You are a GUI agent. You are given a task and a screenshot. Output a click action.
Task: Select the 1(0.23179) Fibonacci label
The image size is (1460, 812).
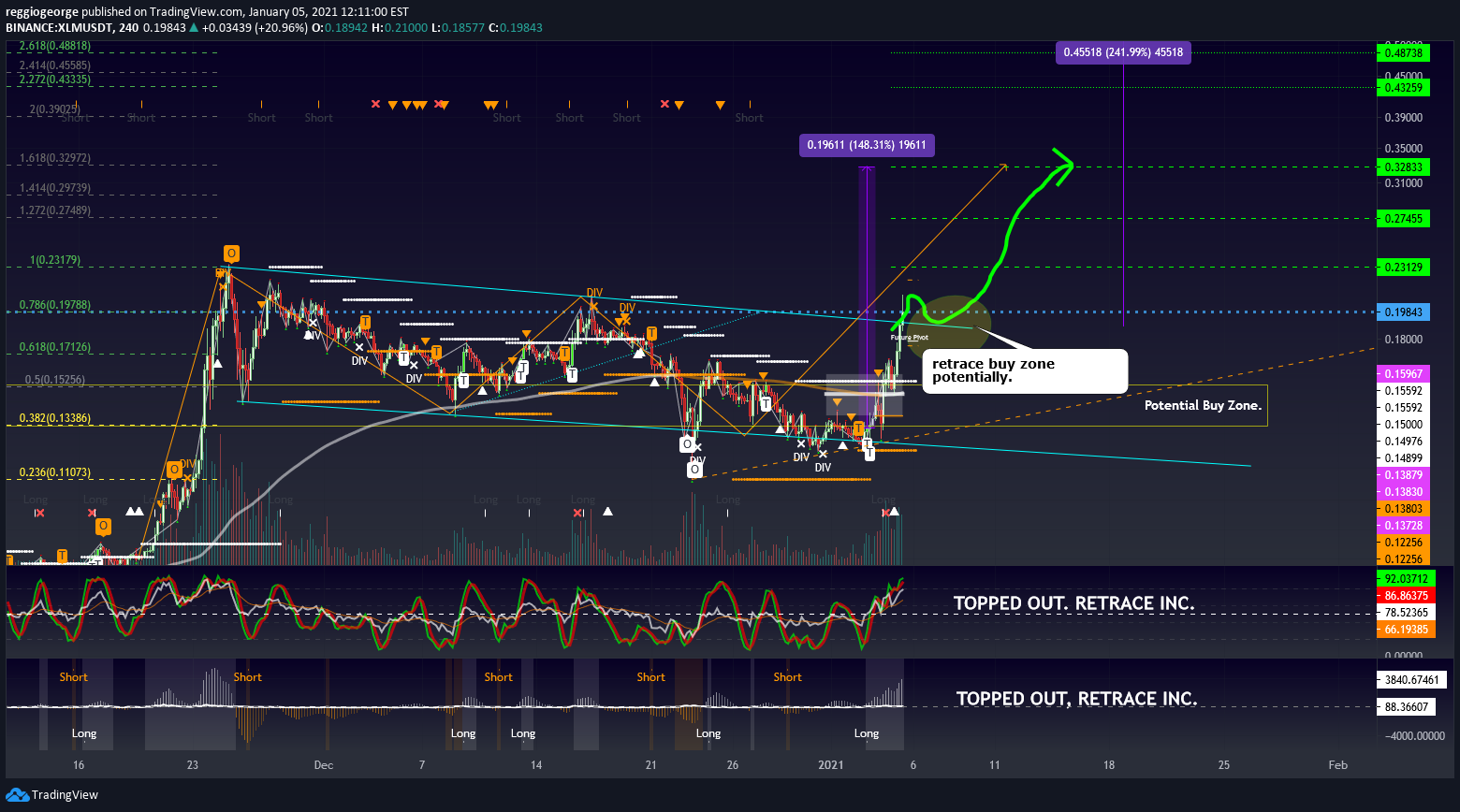click(x=56, y=260)
